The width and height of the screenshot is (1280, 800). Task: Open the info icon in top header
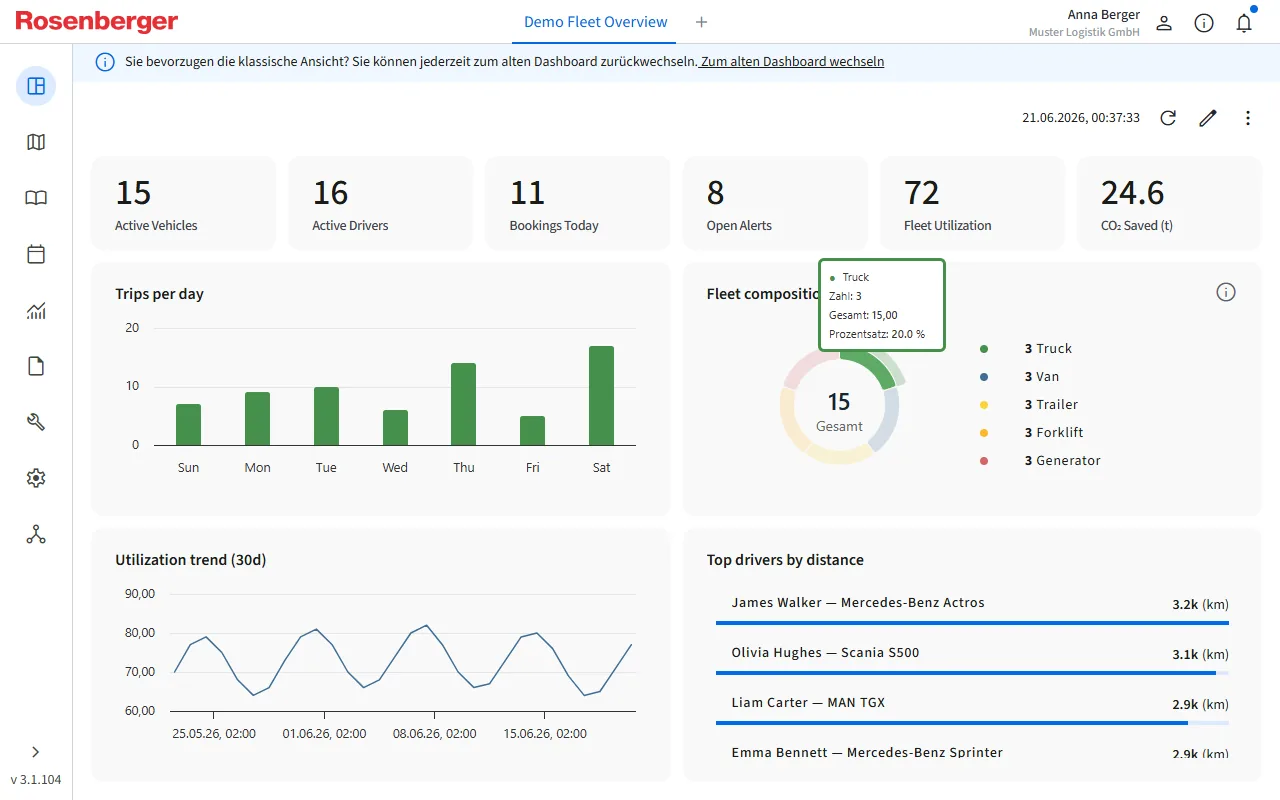point(1204,23)
